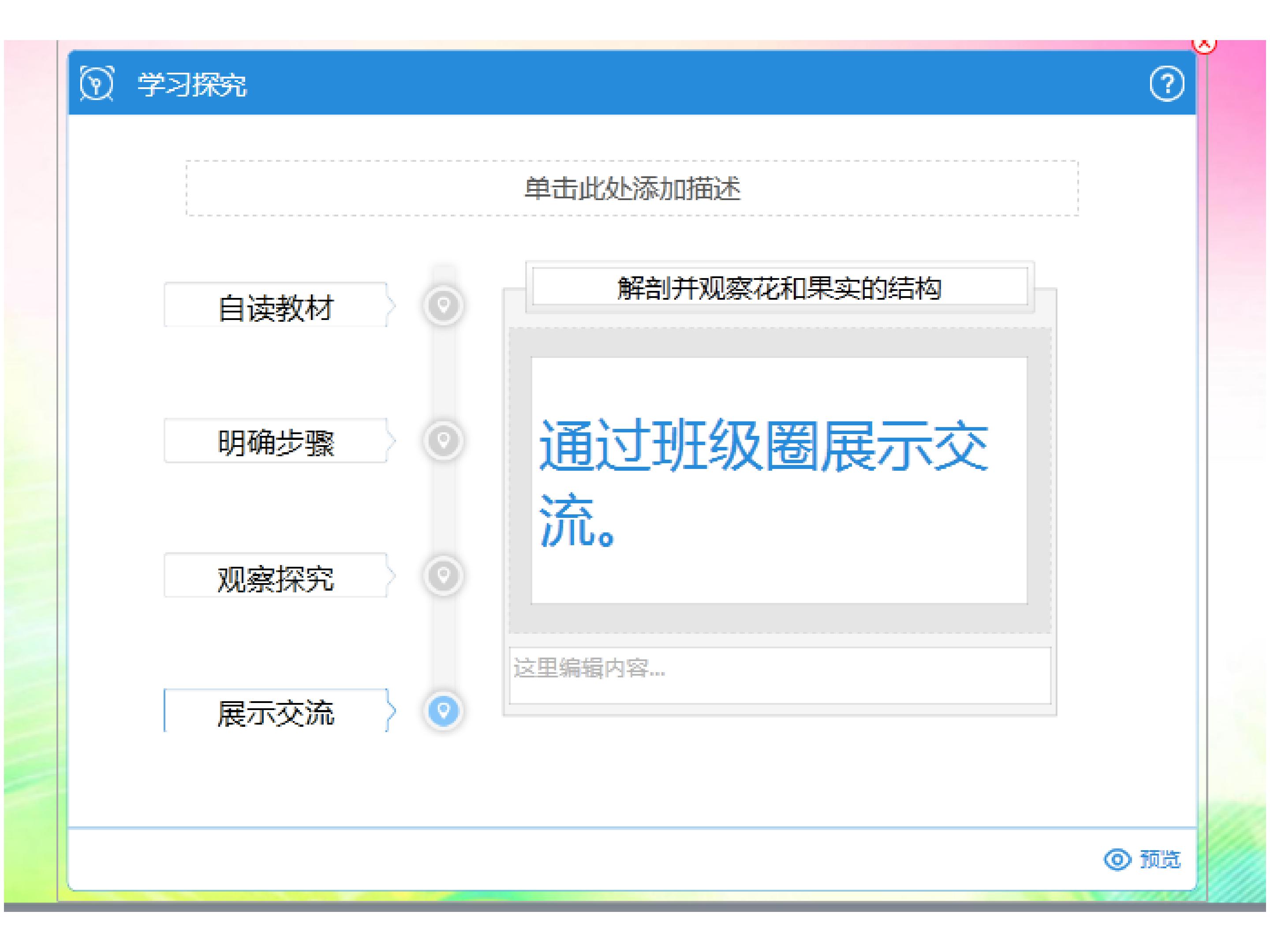The height and width of the screenshot is (952, 1270).
Task: Select the 自读教材 step tab
Action: point(280,305)
